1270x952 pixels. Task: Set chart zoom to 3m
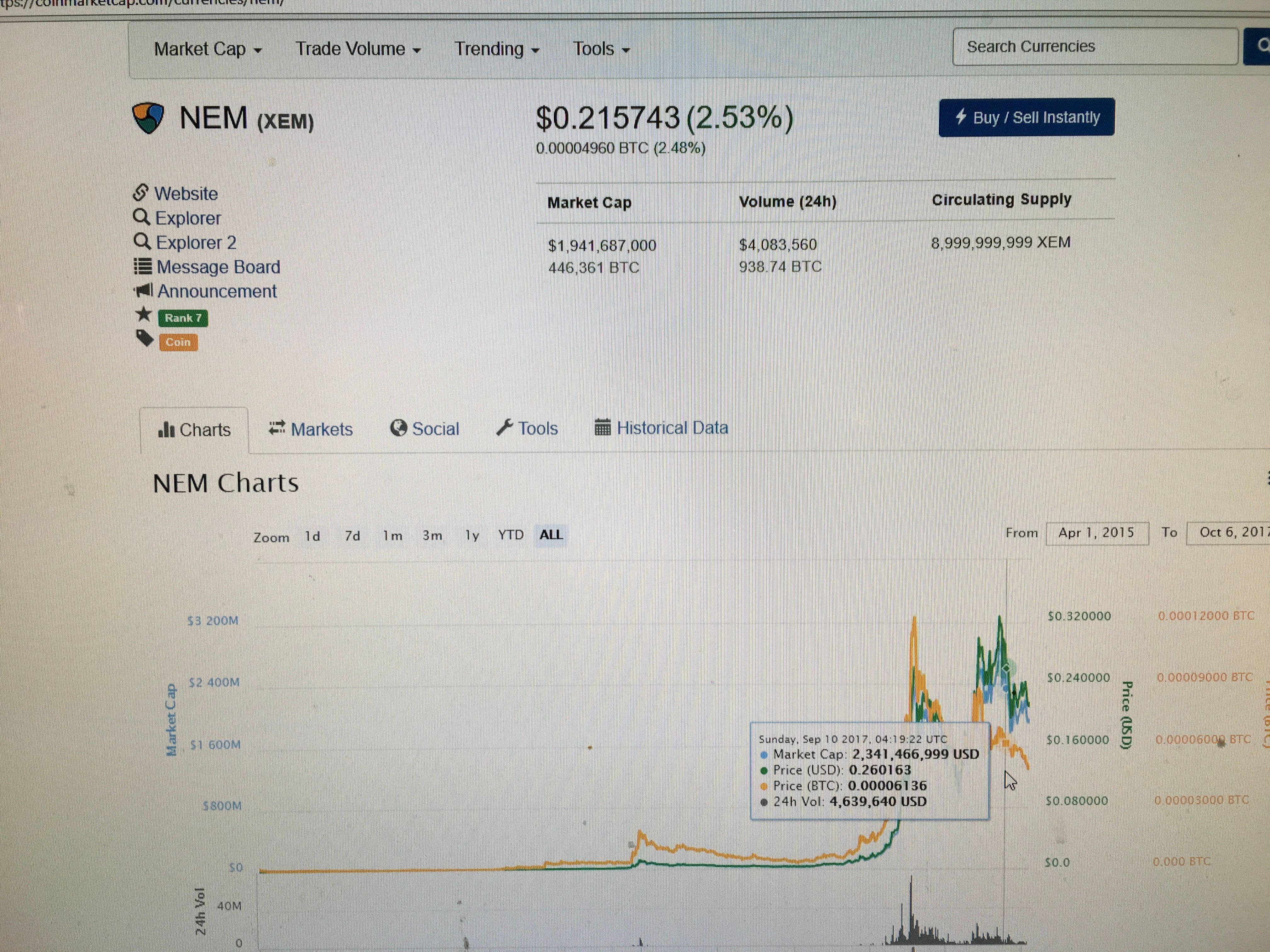pyautogui.click(x=432, y=535)
